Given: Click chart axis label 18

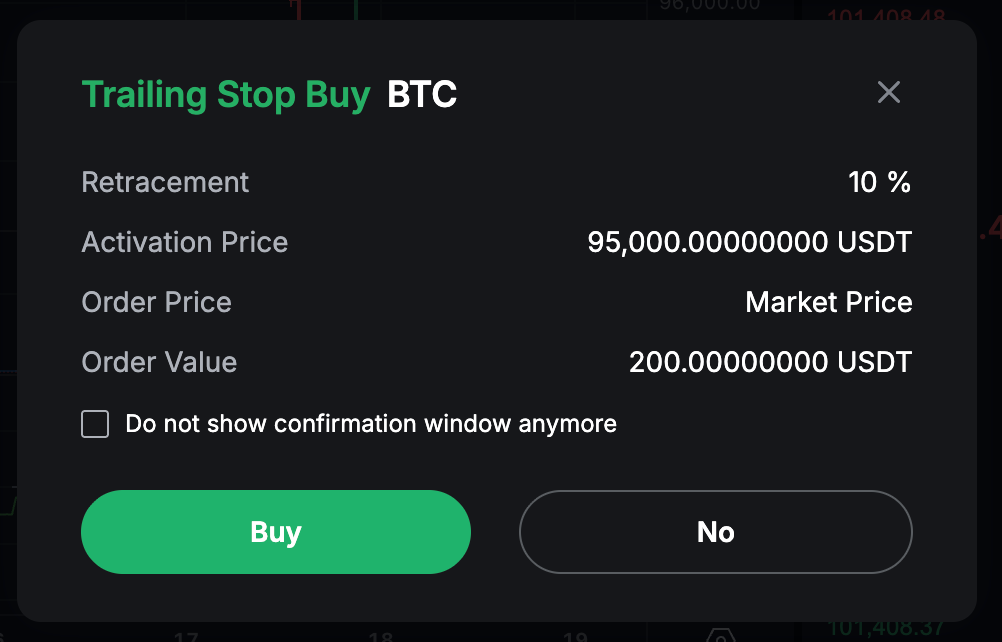Looking at the screenshot, I should pos(381,636).
